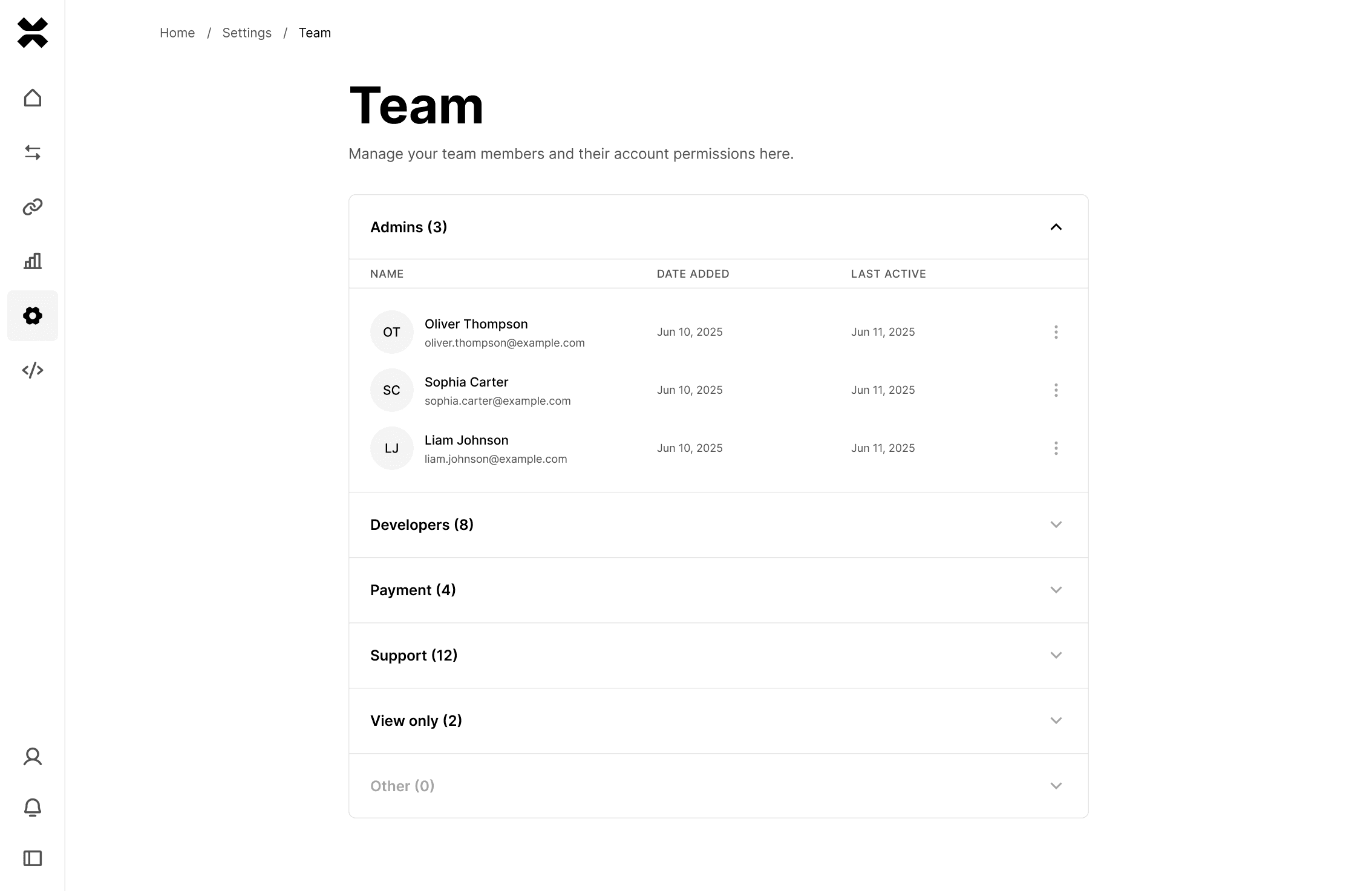Open the user profile icon

(x=33, y=757)
